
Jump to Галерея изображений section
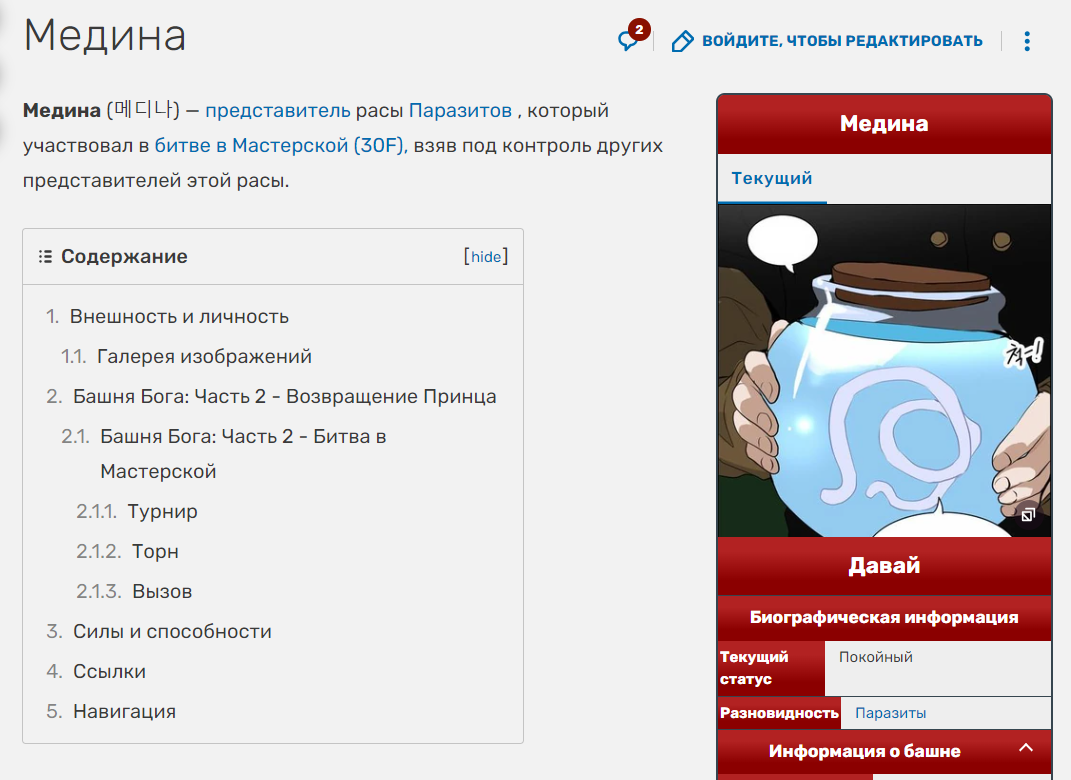coord(204,357)
